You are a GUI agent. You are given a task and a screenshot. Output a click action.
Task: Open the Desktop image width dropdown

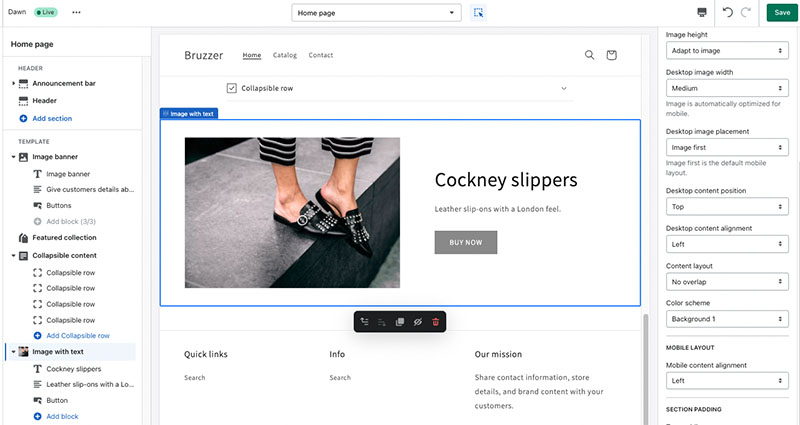tap(727, 88)
